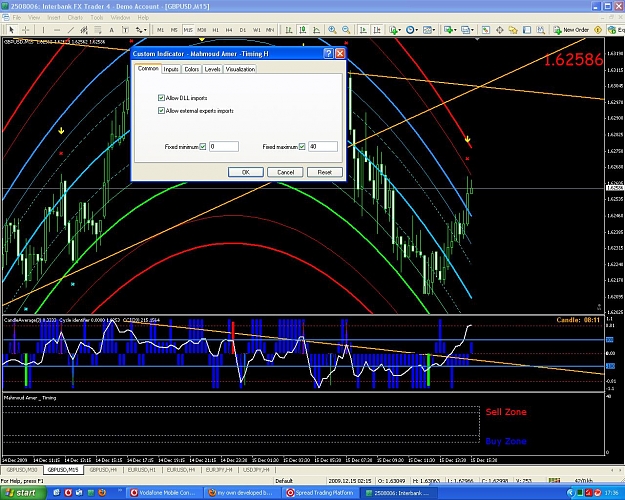Select the text label 'T' tool
This screenshot has width=625, height=500.
click(125, 30)
